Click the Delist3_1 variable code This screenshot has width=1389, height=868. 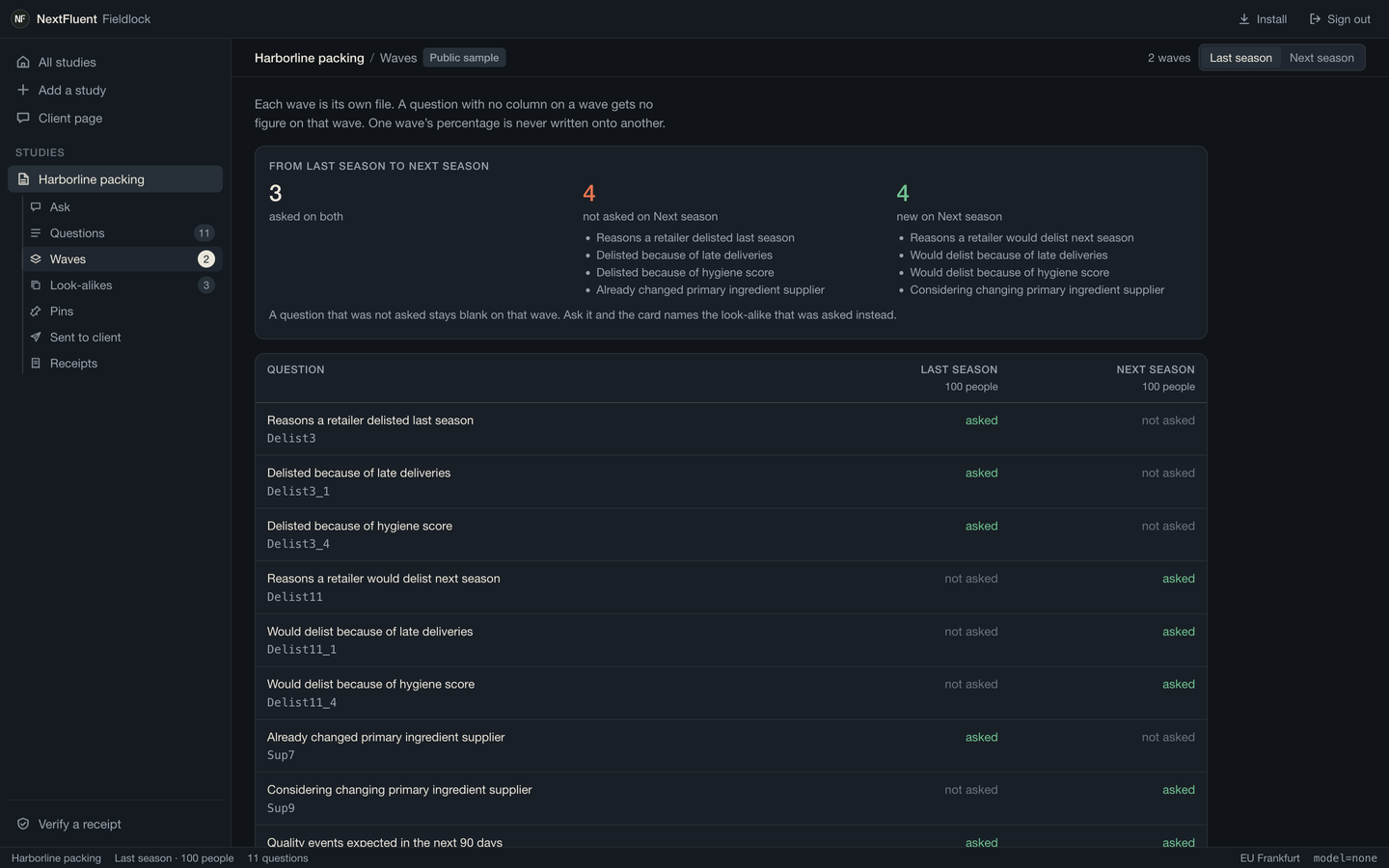[x=298, y=492]
